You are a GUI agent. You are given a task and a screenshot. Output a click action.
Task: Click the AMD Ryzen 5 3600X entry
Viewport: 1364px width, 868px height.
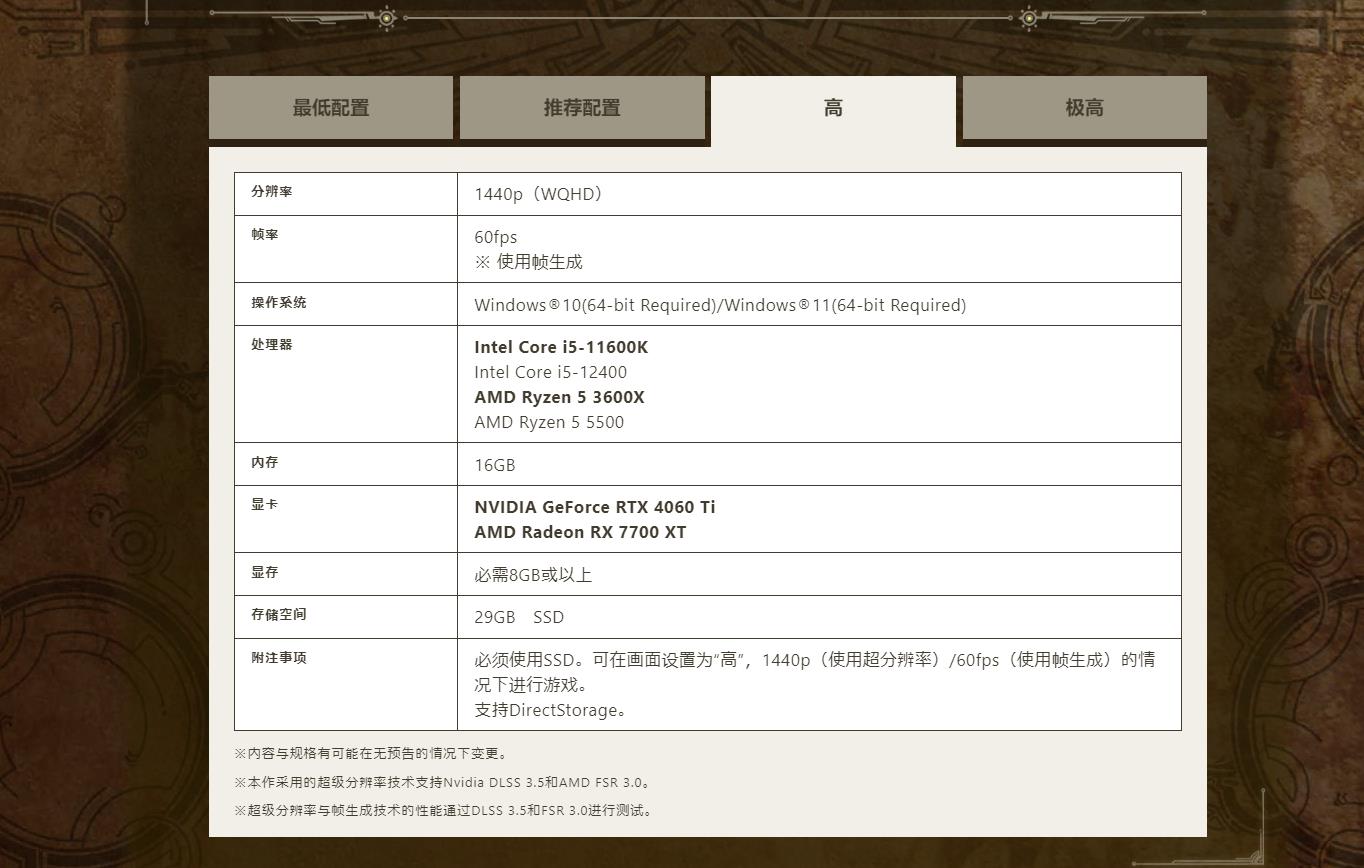[559, 397]
